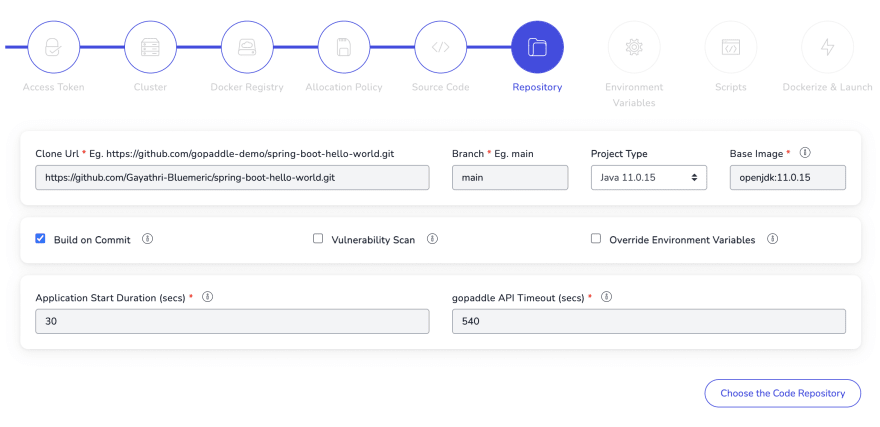Image resolution: width=880 pixels, height=427 pixels.
Task: Focus the Base Image input field
Action: coord(788,177)
